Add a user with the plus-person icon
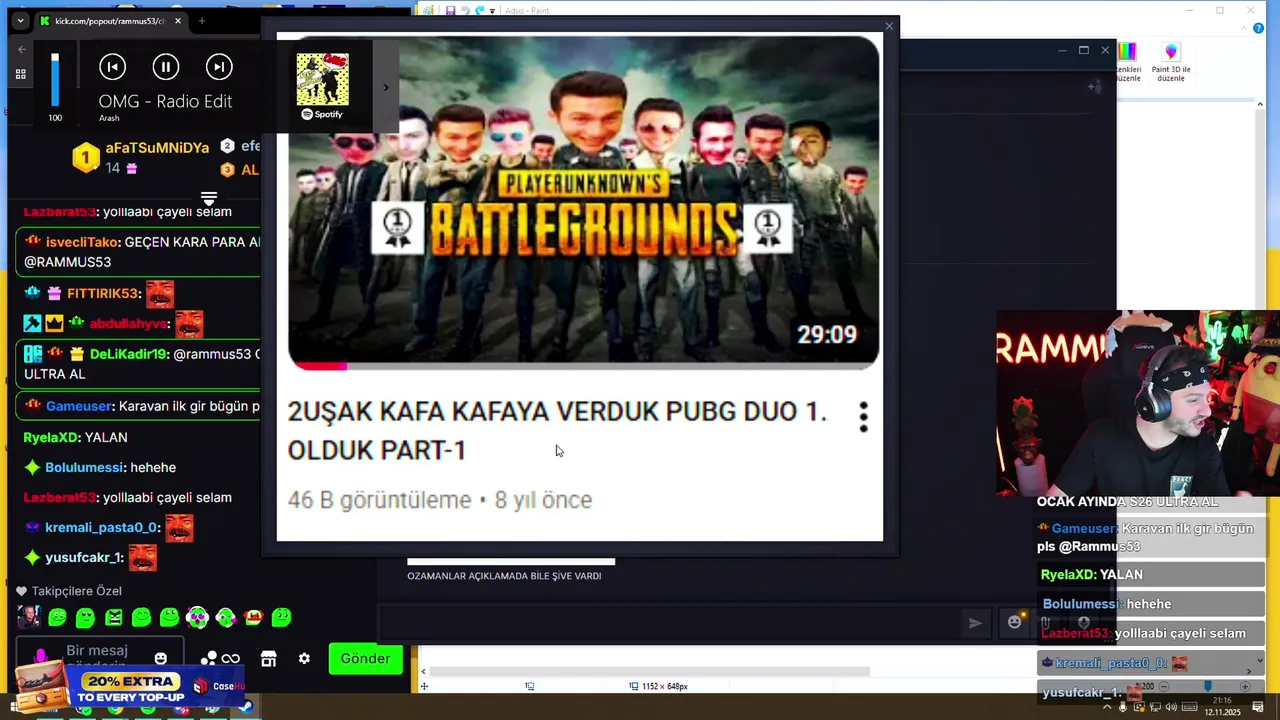Image resolution: width=1280 pixels, height=720 pixels. 1095,87
